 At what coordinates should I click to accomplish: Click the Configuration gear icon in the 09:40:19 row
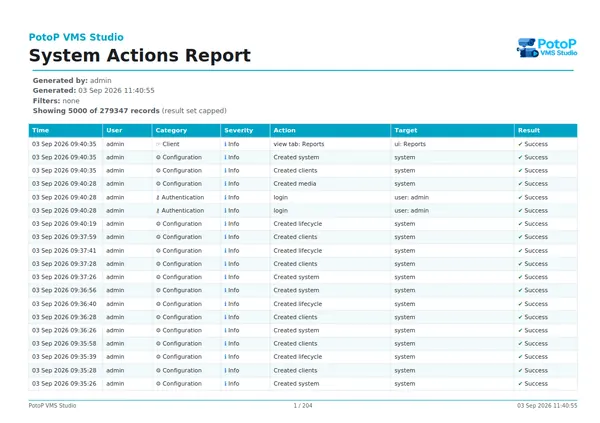point(158,224)
